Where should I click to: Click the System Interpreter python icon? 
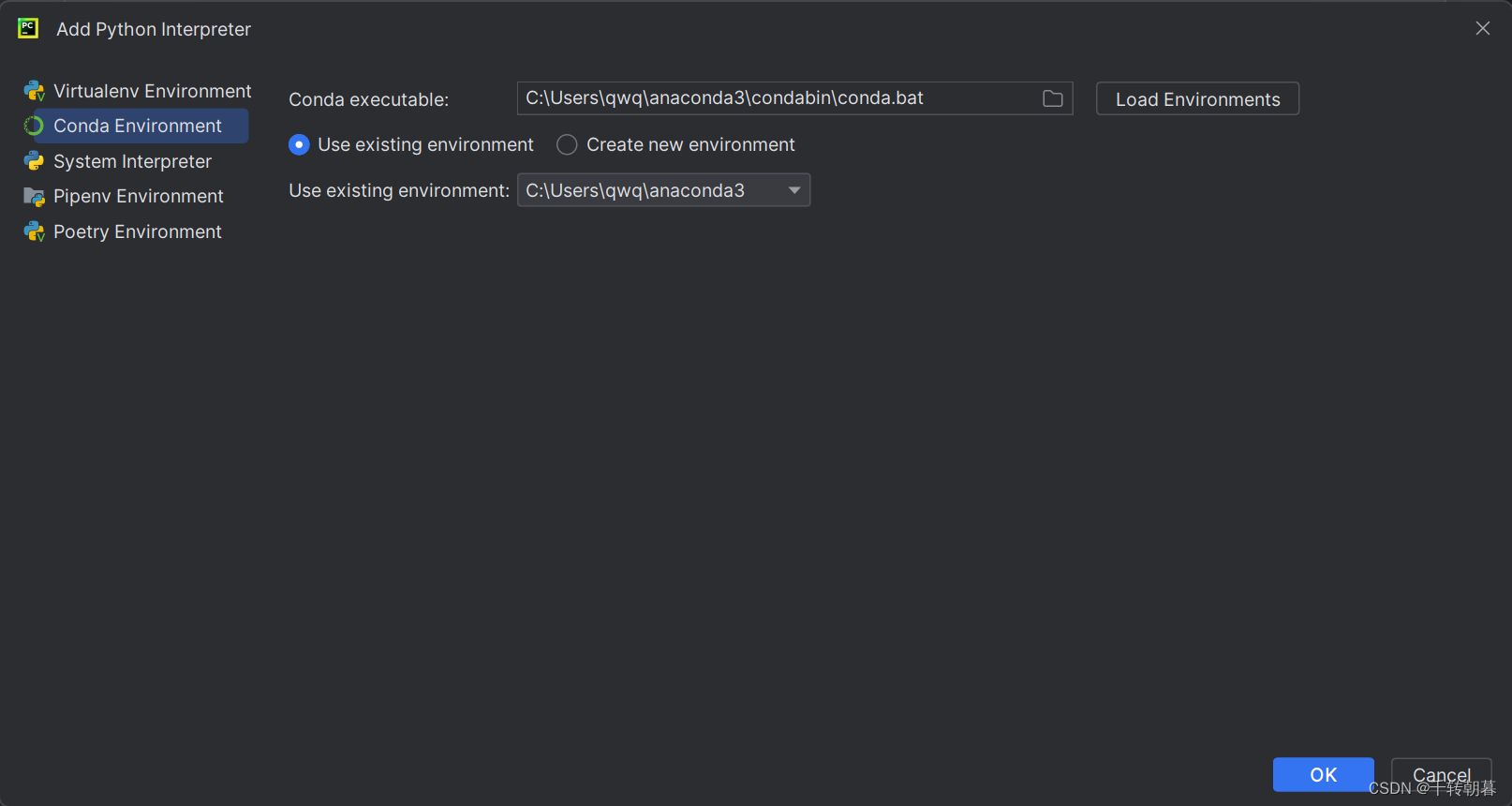35,161
